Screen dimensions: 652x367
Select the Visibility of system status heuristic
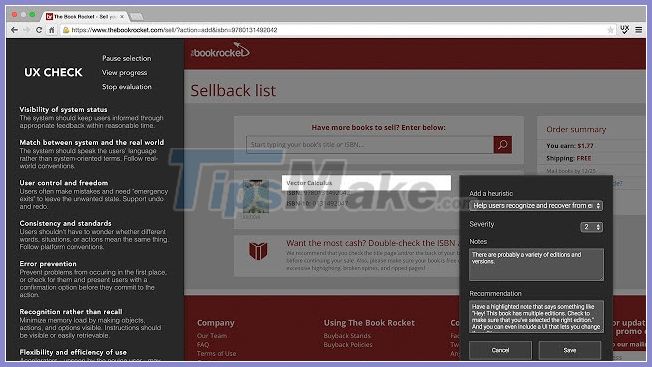[63, 110]
